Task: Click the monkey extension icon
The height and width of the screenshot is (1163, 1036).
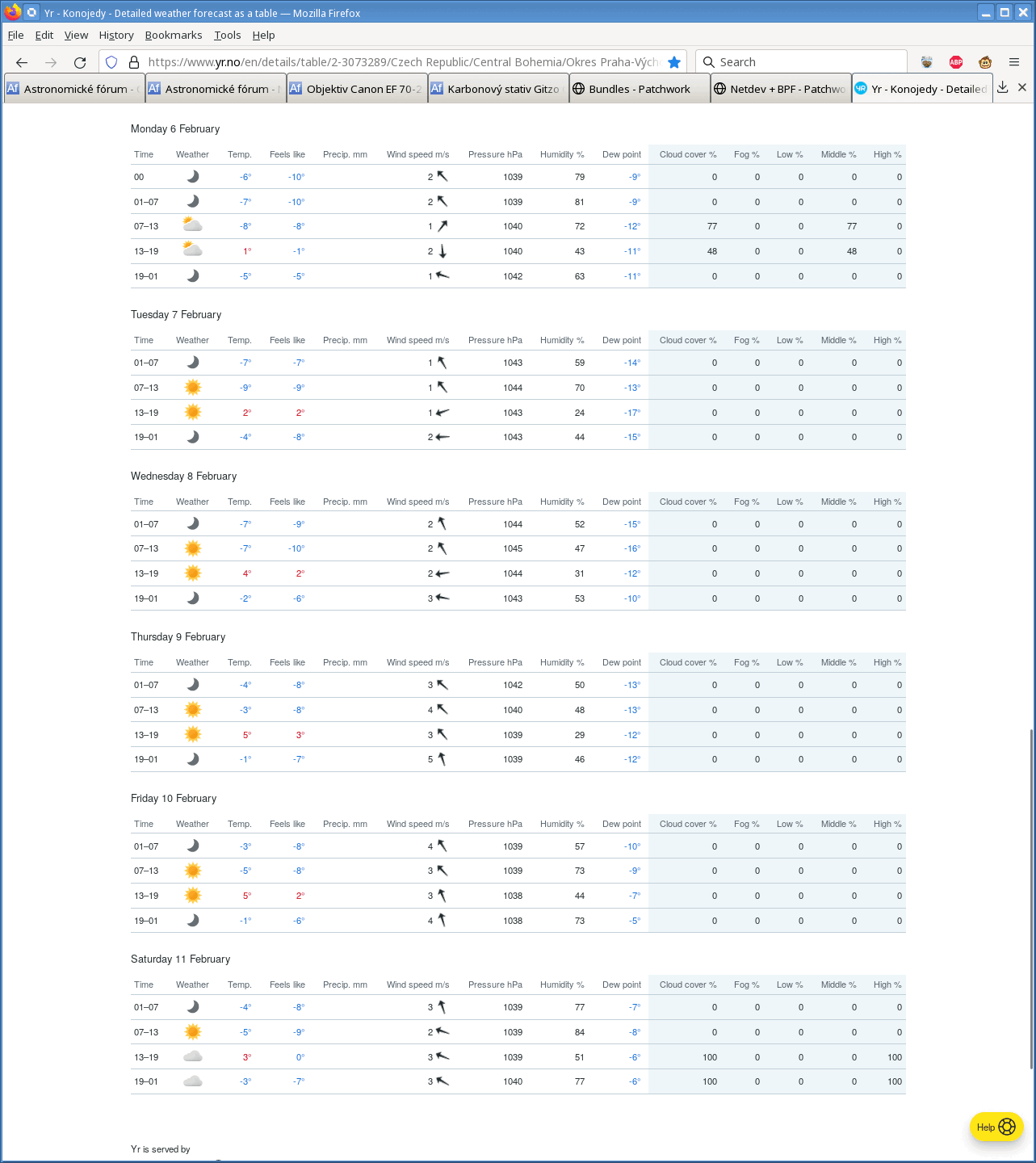Action: [985, 62]
